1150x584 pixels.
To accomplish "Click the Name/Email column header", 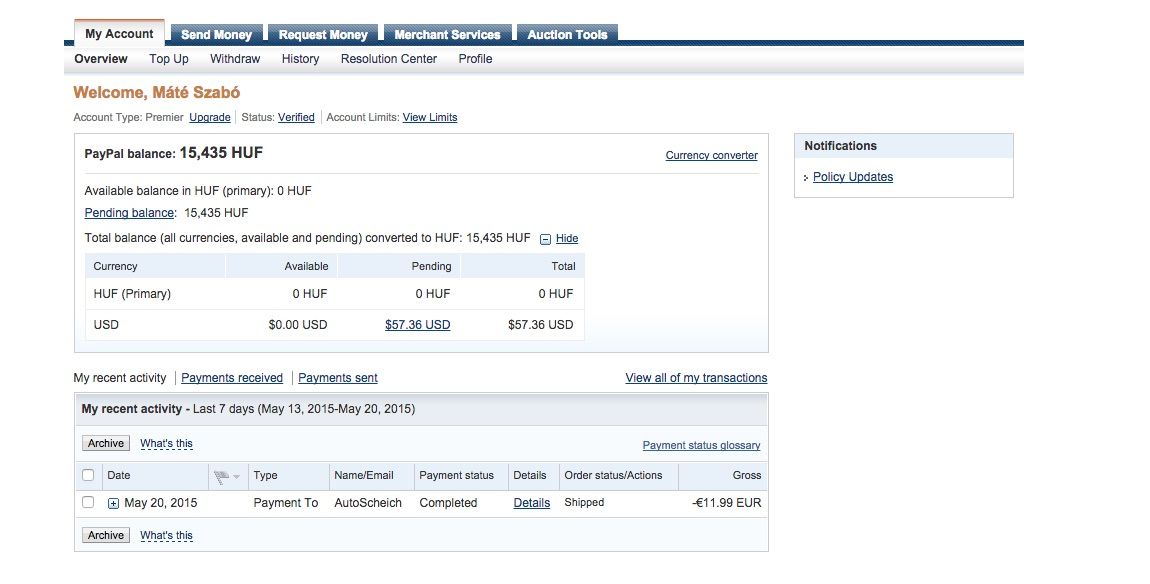I will (x=364, y=475).
